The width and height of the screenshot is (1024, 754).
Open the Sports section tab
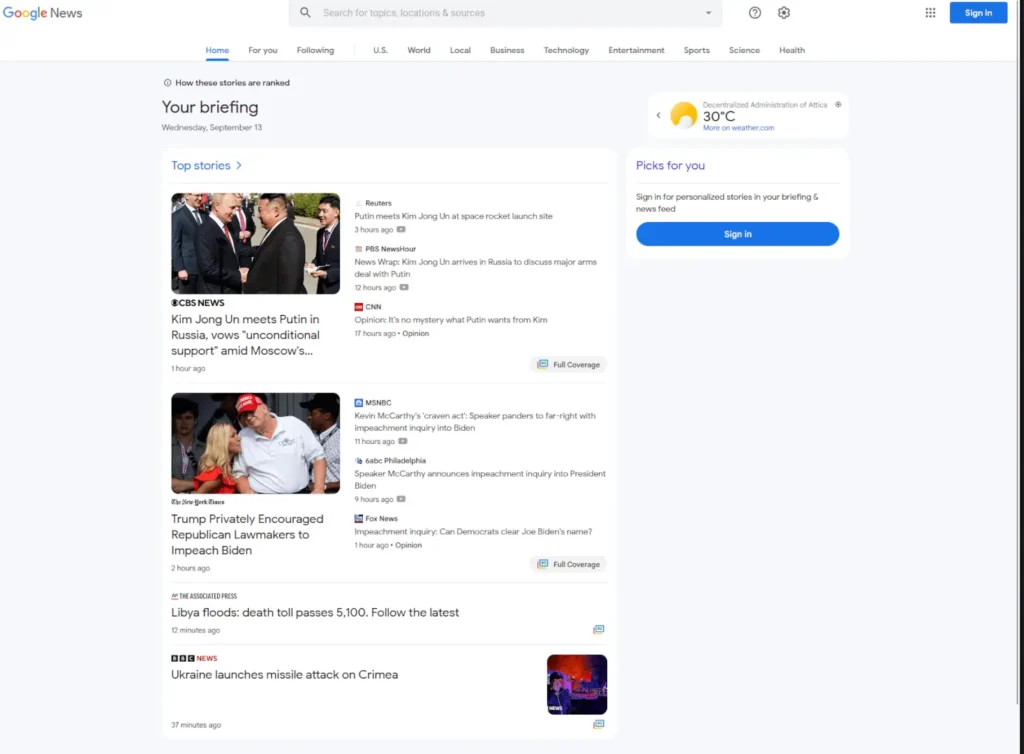(696, 50)
